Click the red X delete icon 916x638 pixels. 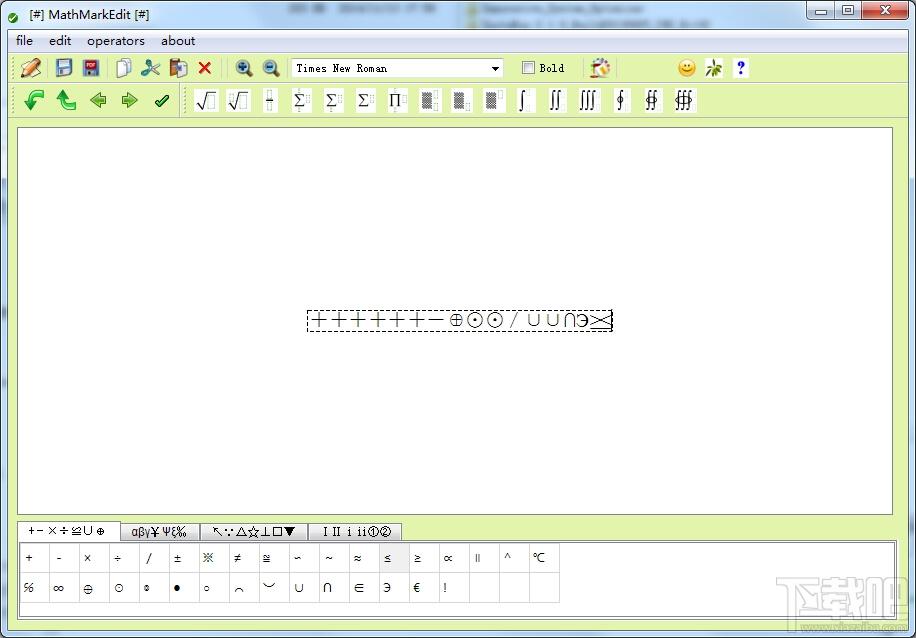point(204,68)
